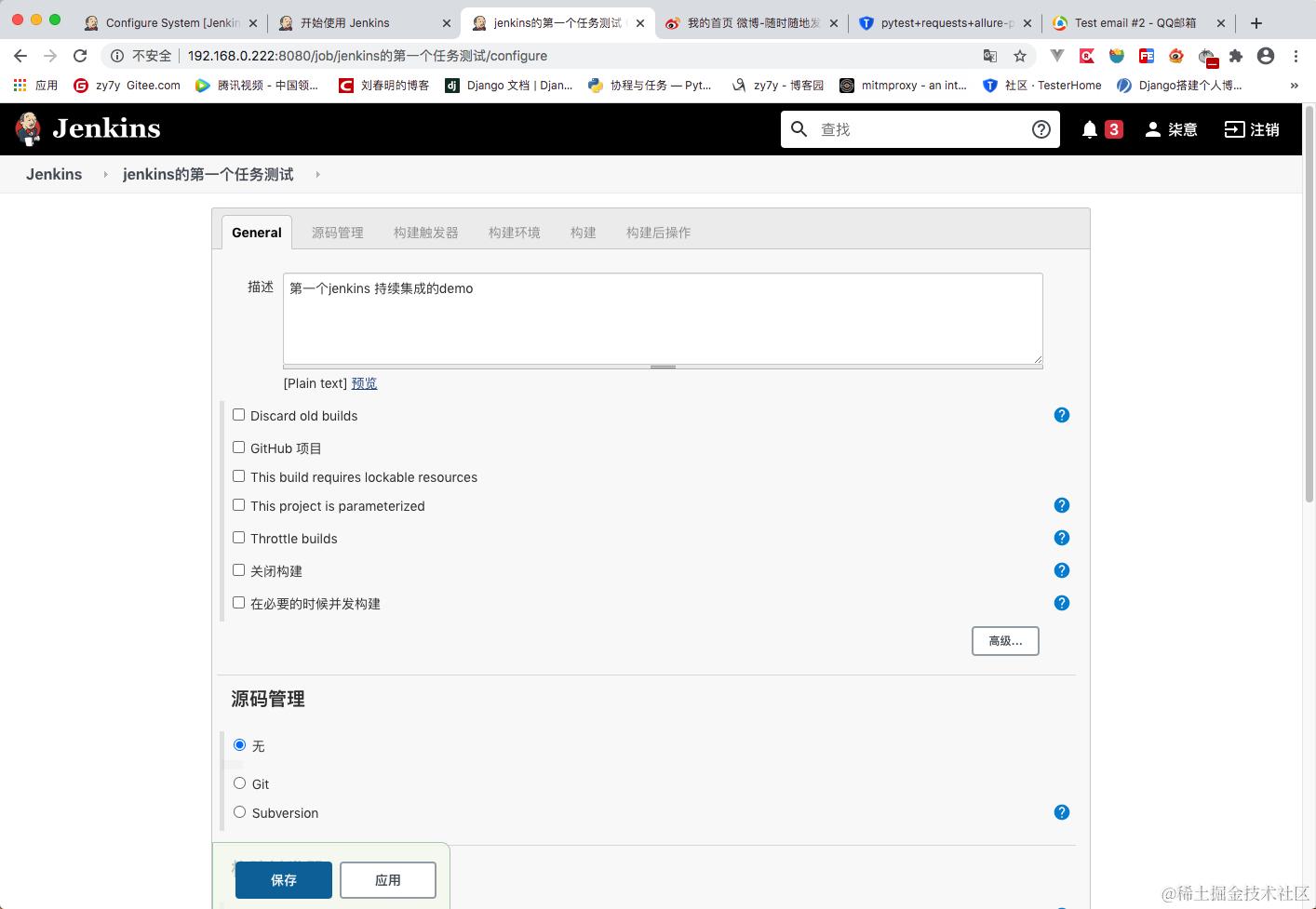This screenshot has height=909, width=1316.
Task: Select Git radio button
Action: coord(239,783)
